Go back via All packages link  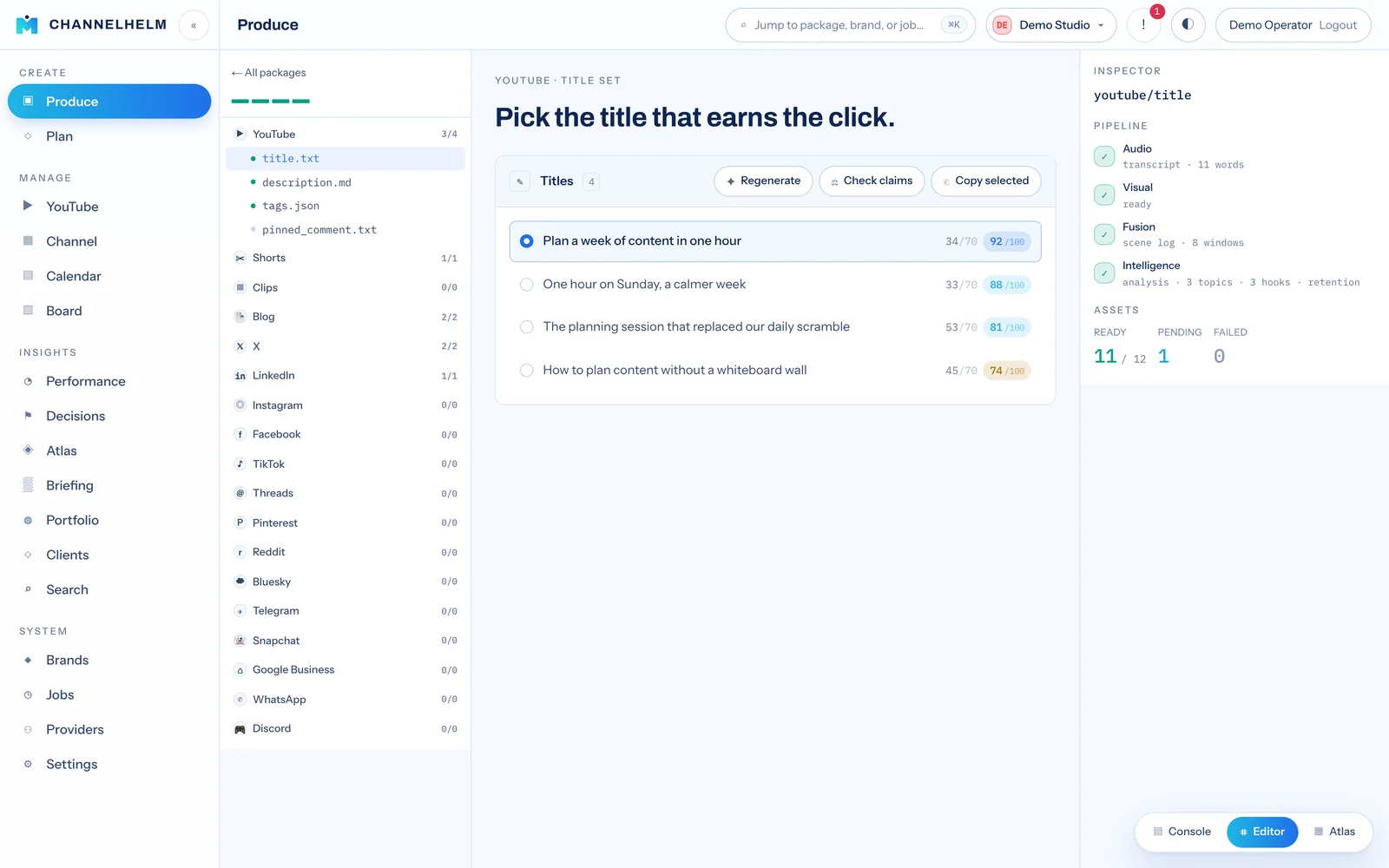(269, 73)
